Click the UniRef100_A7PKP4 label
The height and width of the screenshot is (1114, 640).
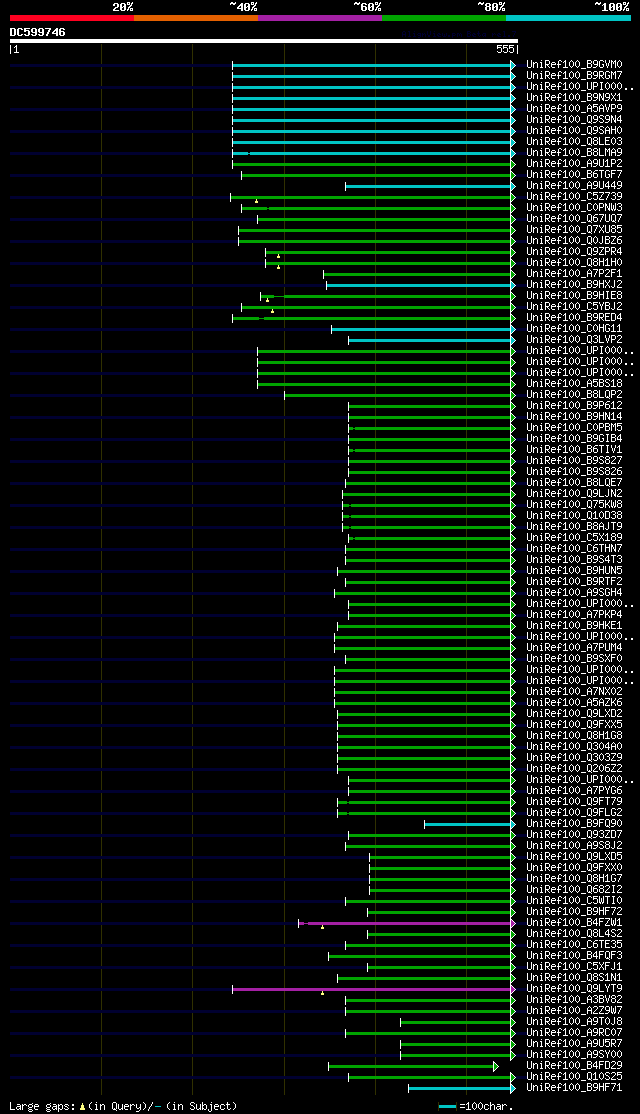coord(575,616)
